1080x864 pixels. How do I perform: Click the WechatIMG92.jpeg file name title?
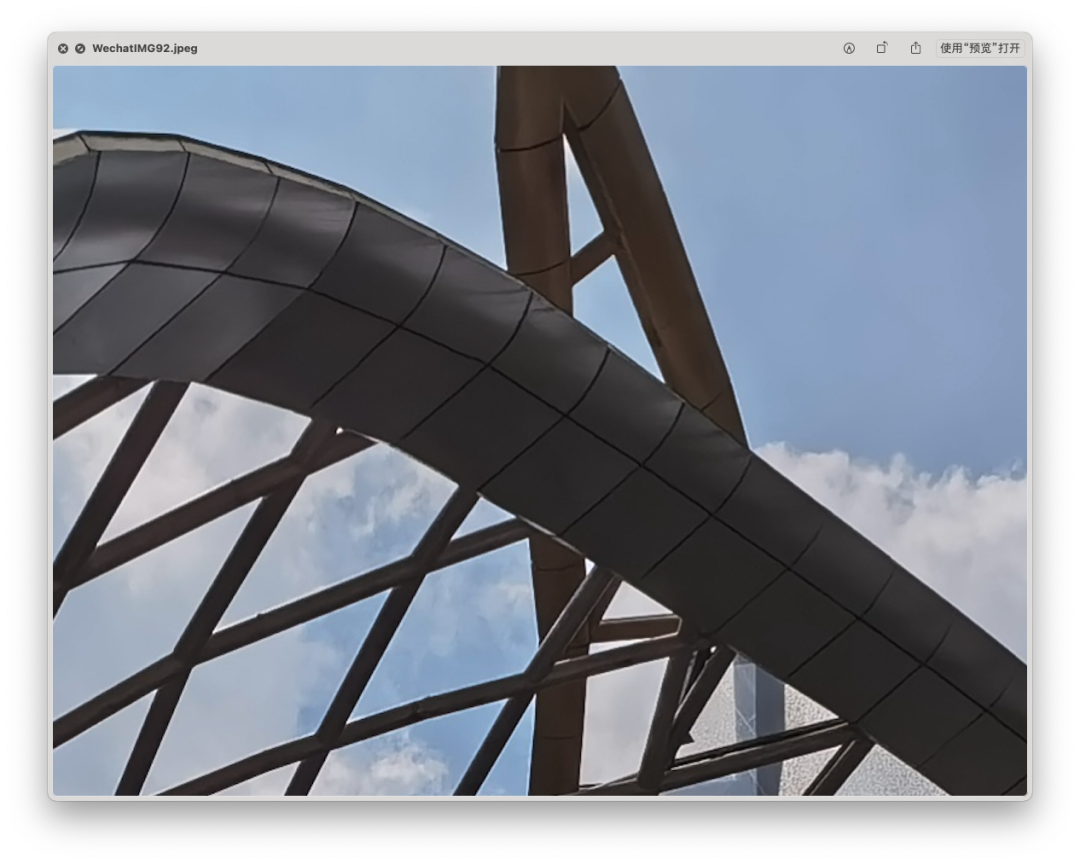(x=145, y=48)
